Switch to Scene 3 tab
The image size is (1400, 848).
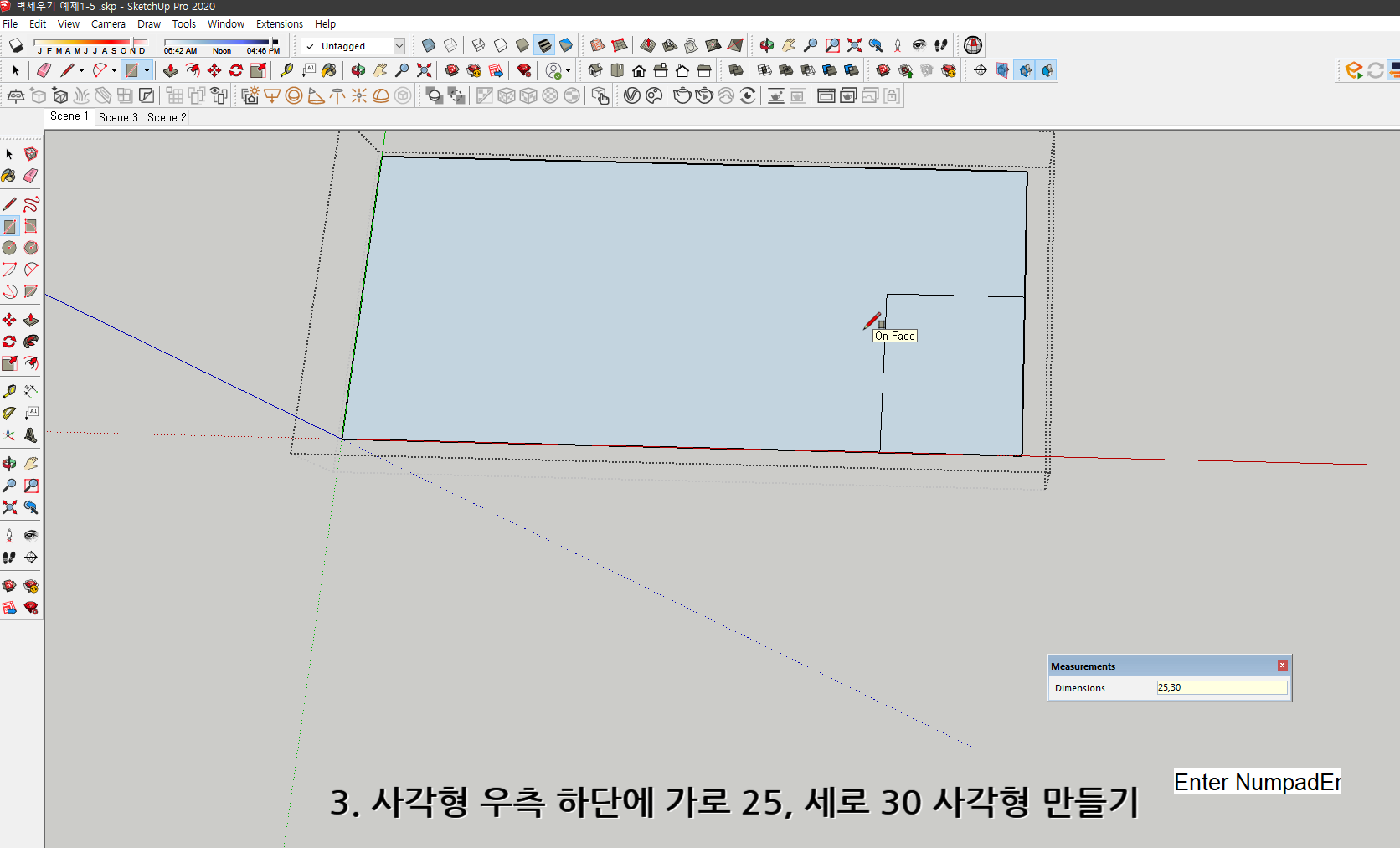coord(117,117)
